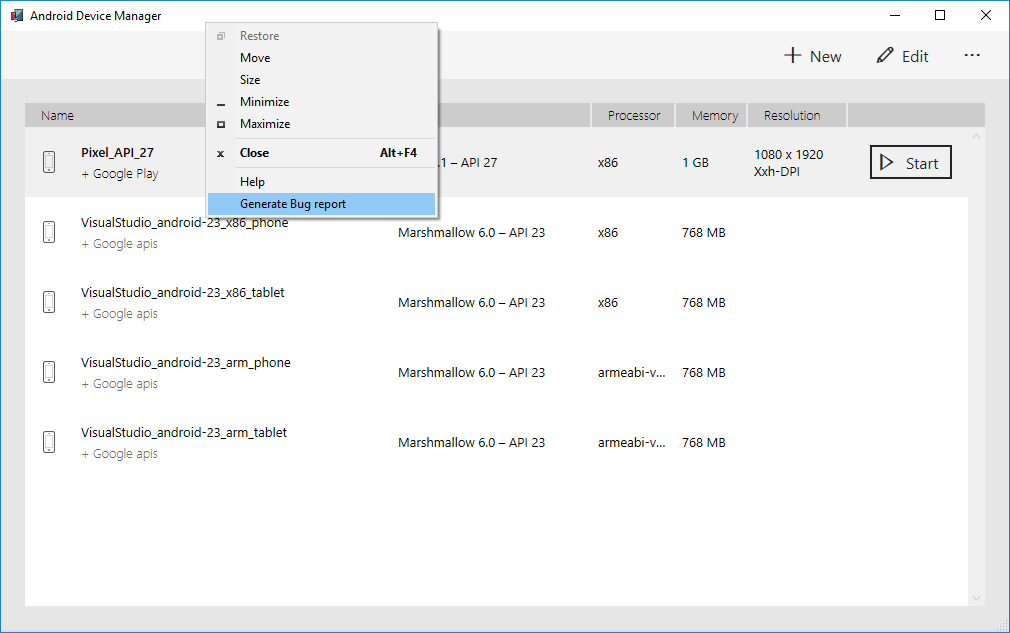Select Generate Bug report menu entry
1010x633 pixels.
click(x=321, y=204)
